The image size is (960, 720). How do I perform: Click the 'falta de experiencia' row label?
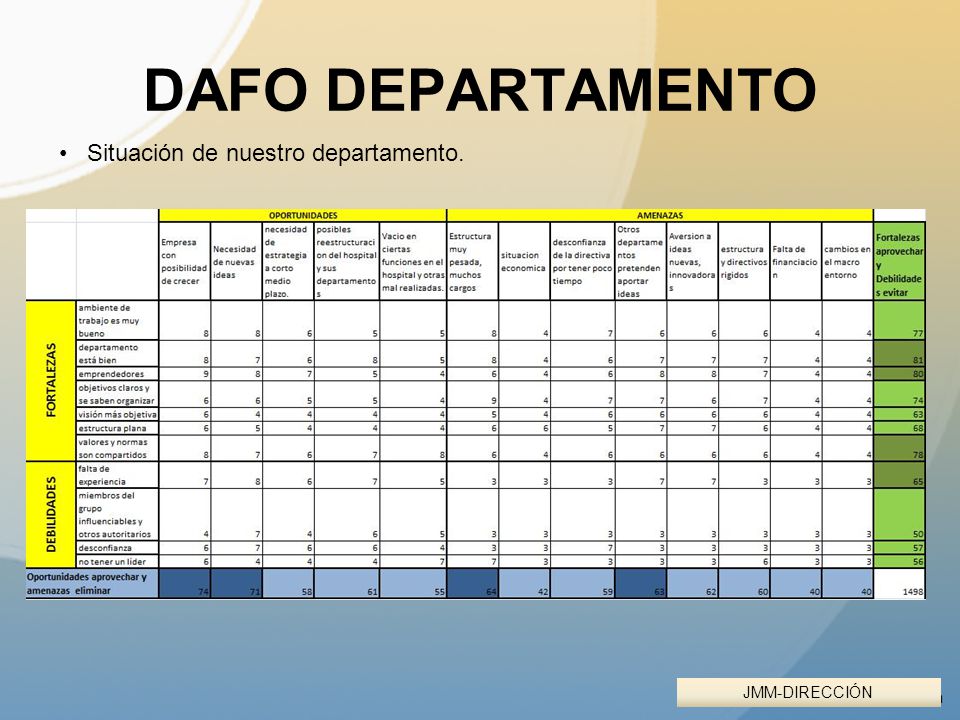[x=117, y=475]
